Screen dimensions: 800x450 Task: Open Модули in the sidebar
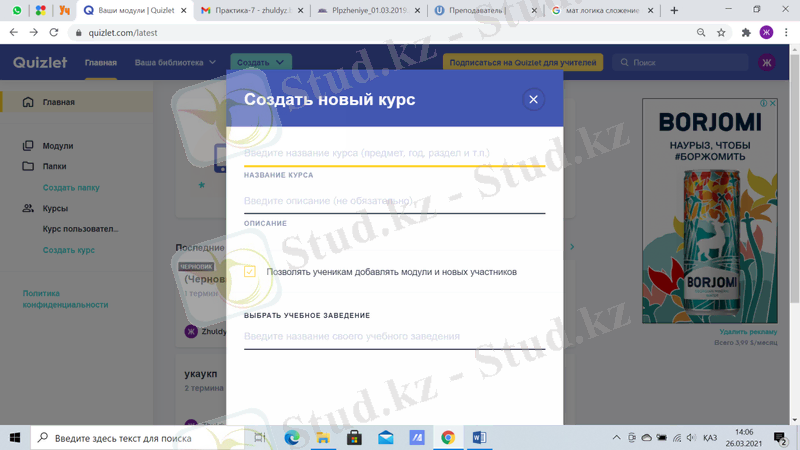pyautogui.click(x=58, y=146)
